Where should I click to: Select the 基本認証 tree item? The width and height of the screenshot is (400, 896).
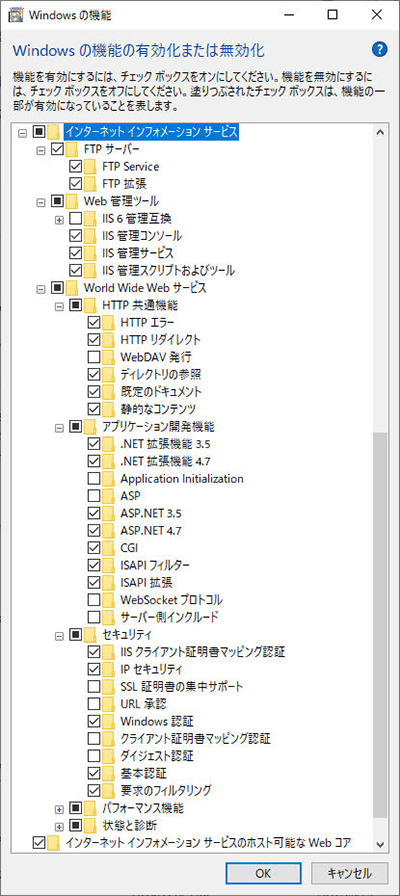[143, 773]
